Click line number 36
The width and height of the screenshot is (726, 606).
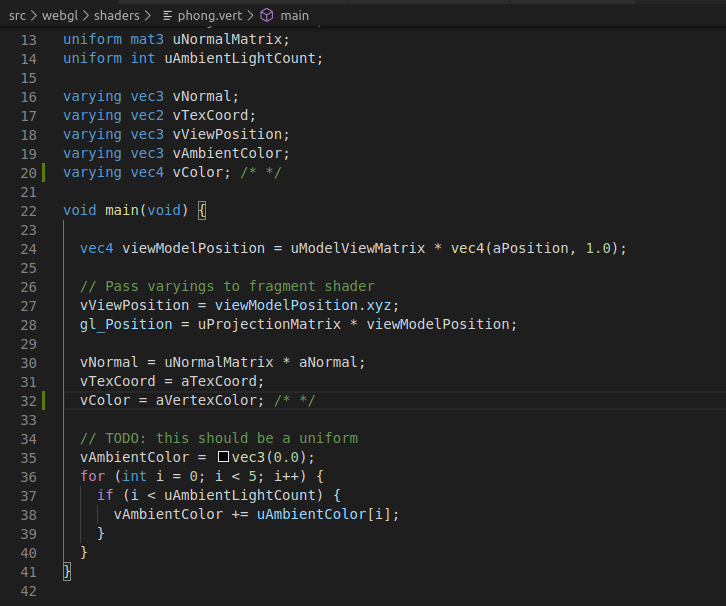click(x=28, y=477)
